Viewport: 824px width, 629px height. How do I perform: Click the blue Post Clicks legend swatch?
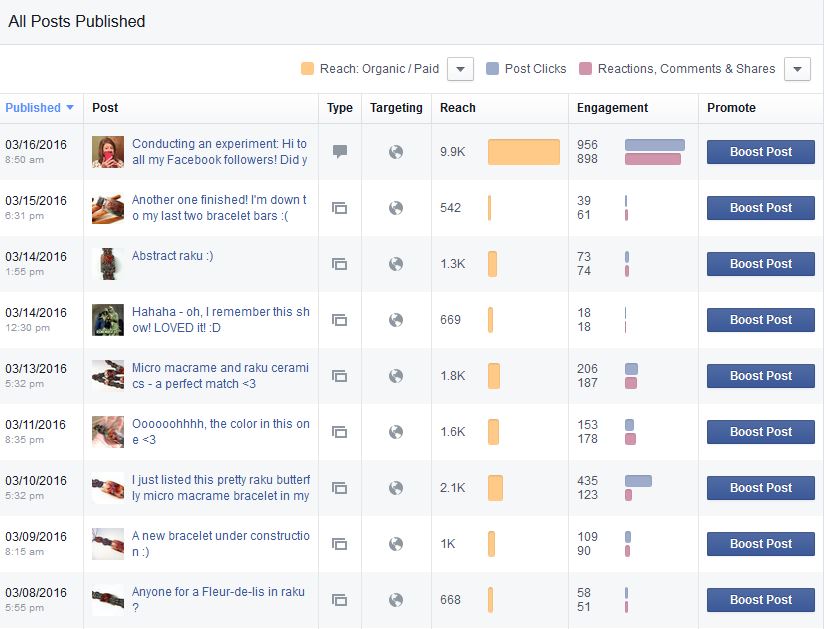click(x=492, y=69)
